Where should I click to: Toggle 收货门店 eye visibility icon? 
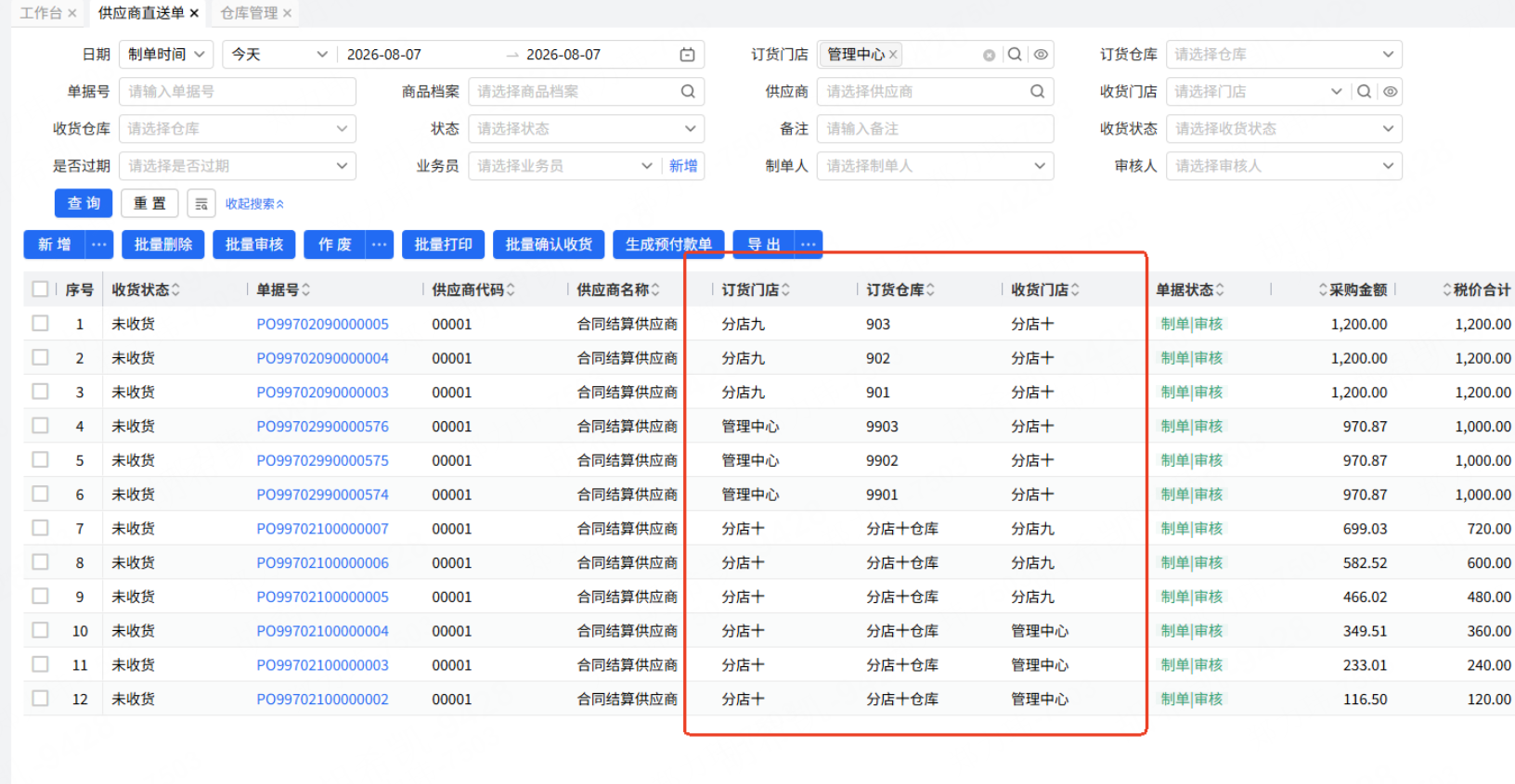tap(1391, 91)
